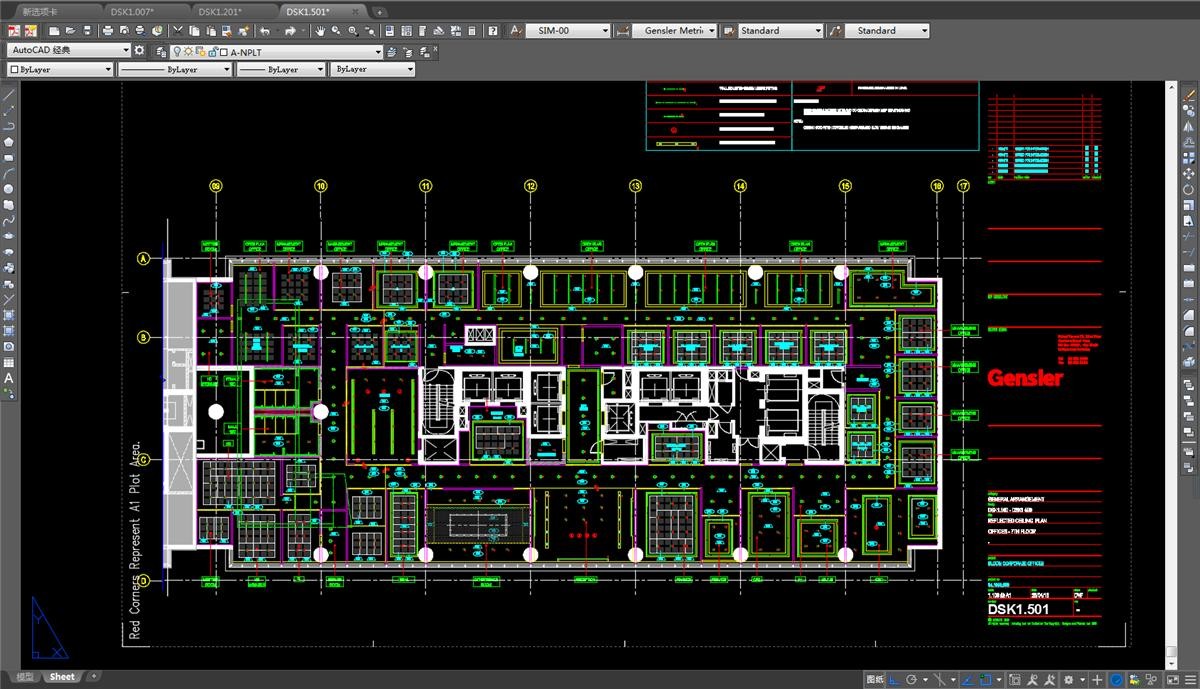Screen dimensions: 1200x689
Task: Open workspace settings gear icon
Action: 140,51
